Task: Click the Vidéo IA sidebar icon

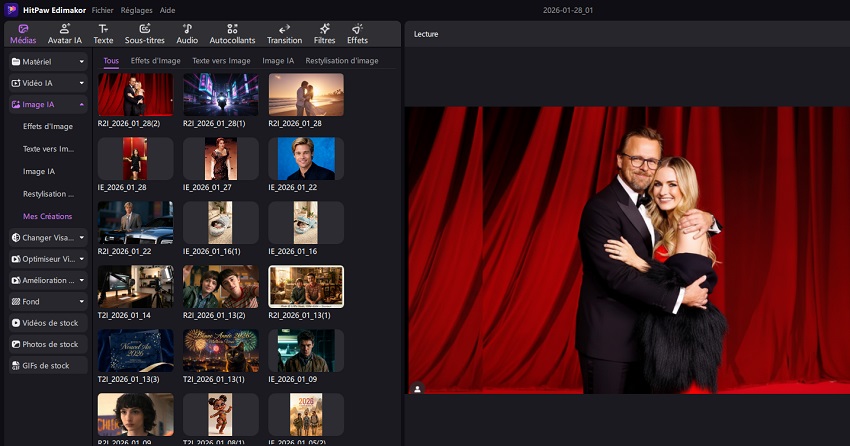Action: (16, 83)
